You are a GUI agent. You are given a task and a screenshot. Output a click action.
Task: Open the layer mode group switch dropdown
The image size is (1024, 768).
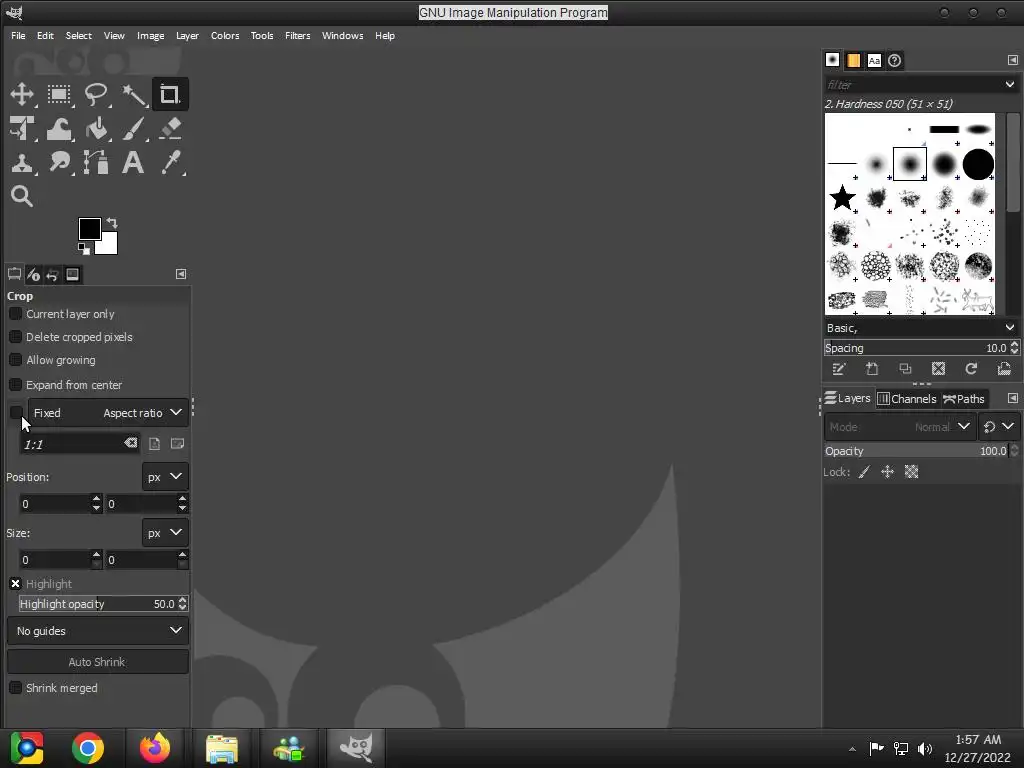pyautogui.click(x=999, y=427)
